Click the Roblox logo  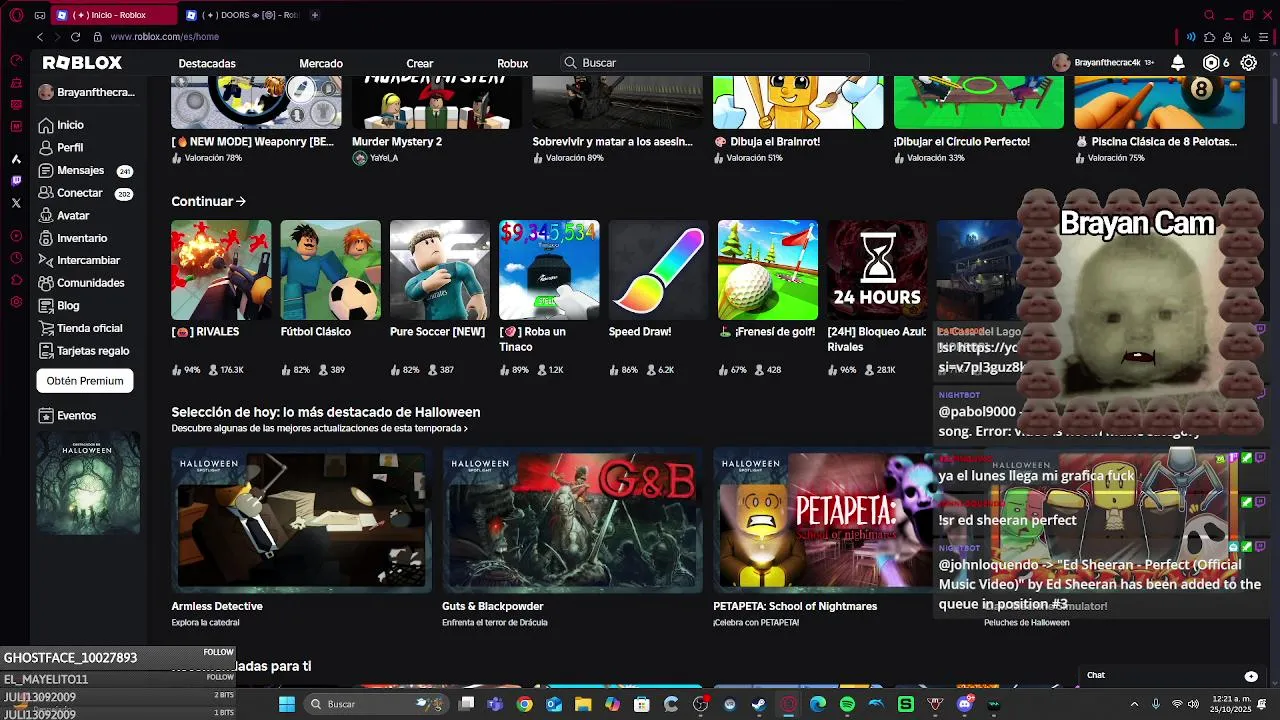point(82,62)
